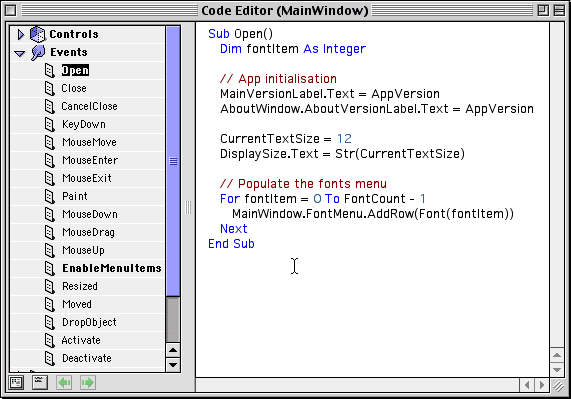Collapse the Events disclosure triangle
Image resolution: width=571 pixels, height=399 pixels.
20,54
